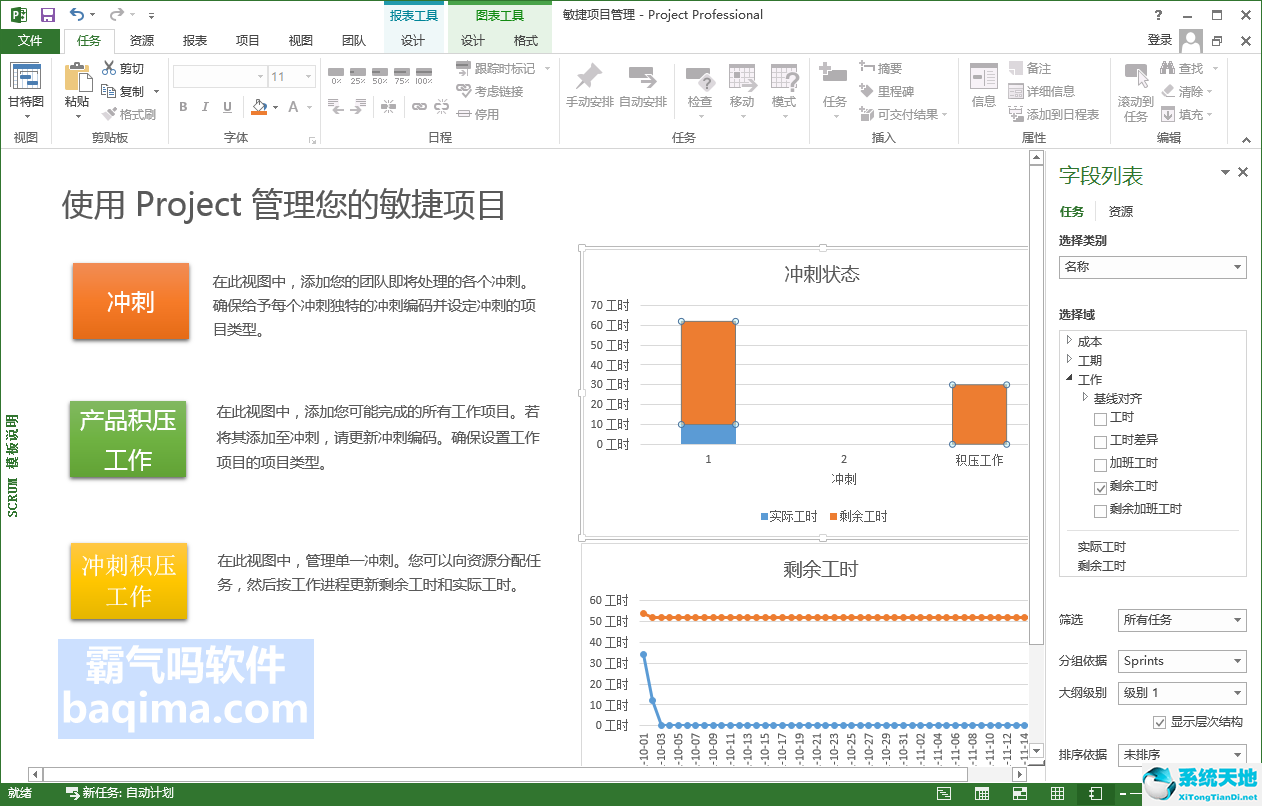Screen dimensions: 1262x806
Task: Check the 工时 field checkbox
Action: click(x=1101, y=418)
